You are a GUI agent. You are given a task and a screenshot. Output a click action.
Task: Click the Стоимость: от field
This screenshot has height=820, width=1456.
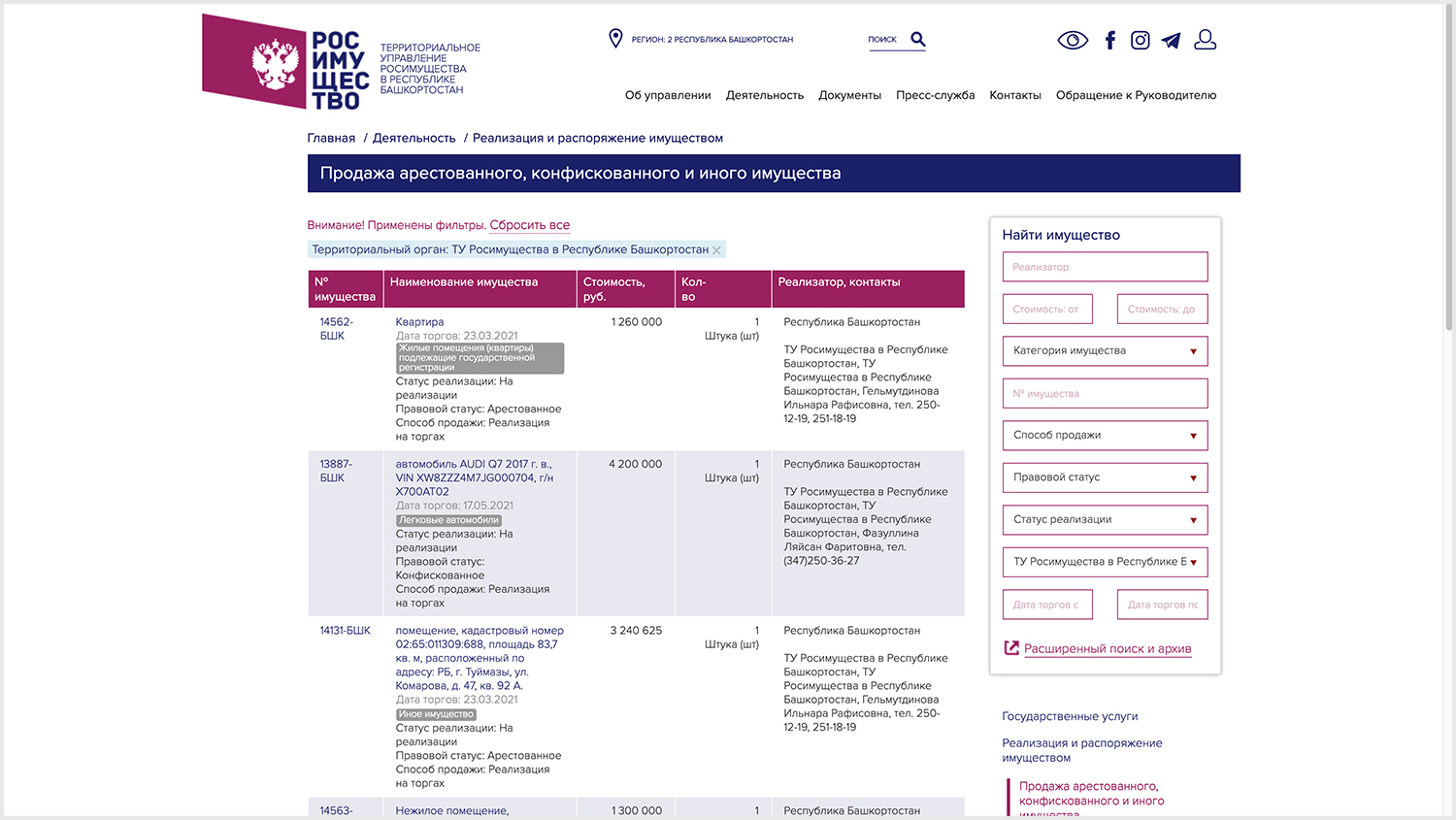(x=1047, y=309)
